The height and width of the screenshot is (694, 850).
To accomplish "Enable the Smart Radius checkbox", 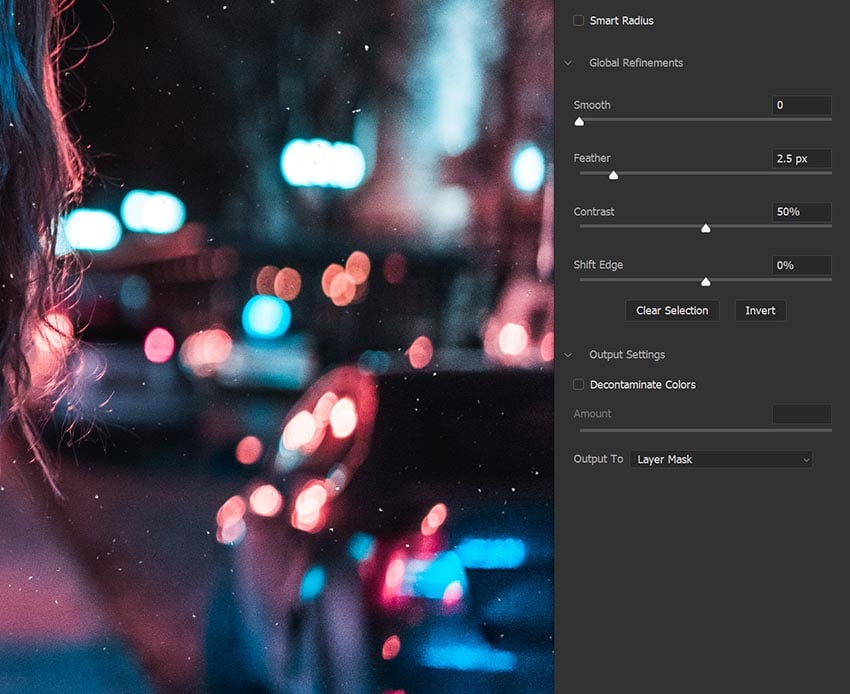I will click(578, 21).
